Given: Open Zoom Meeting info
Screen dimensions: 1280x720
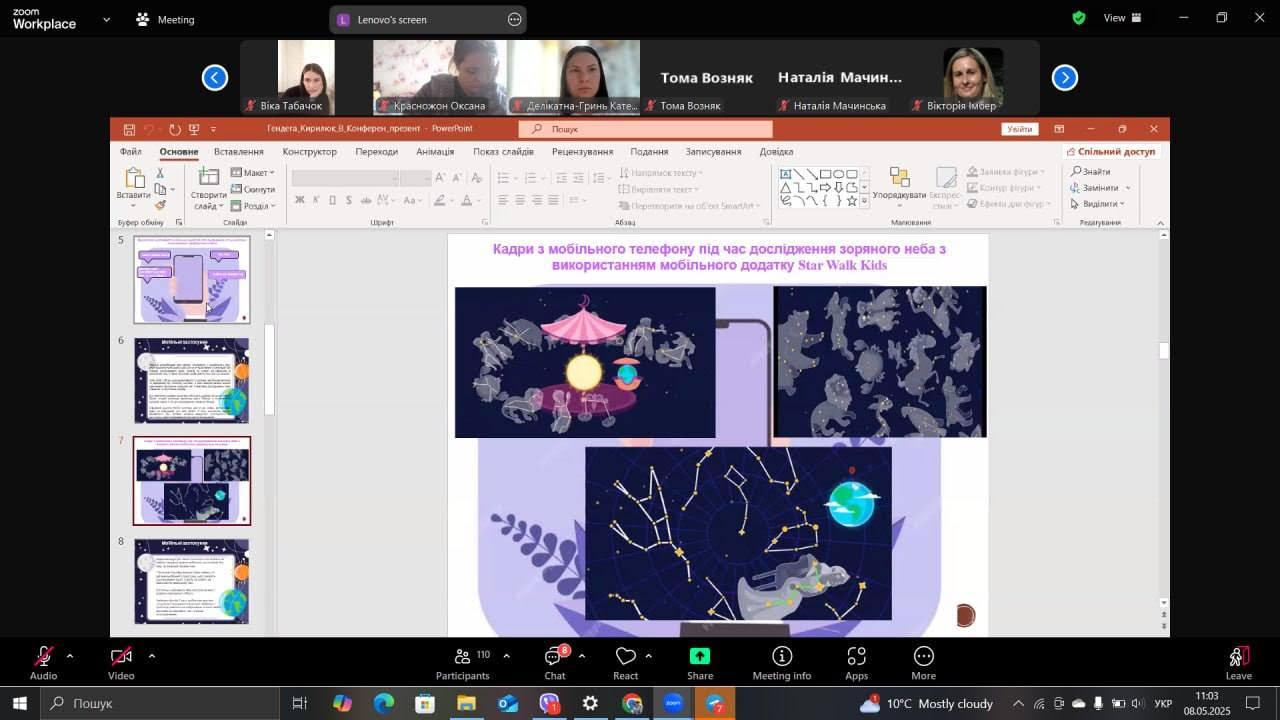Looking at the screenshot, I should [782, 663].
